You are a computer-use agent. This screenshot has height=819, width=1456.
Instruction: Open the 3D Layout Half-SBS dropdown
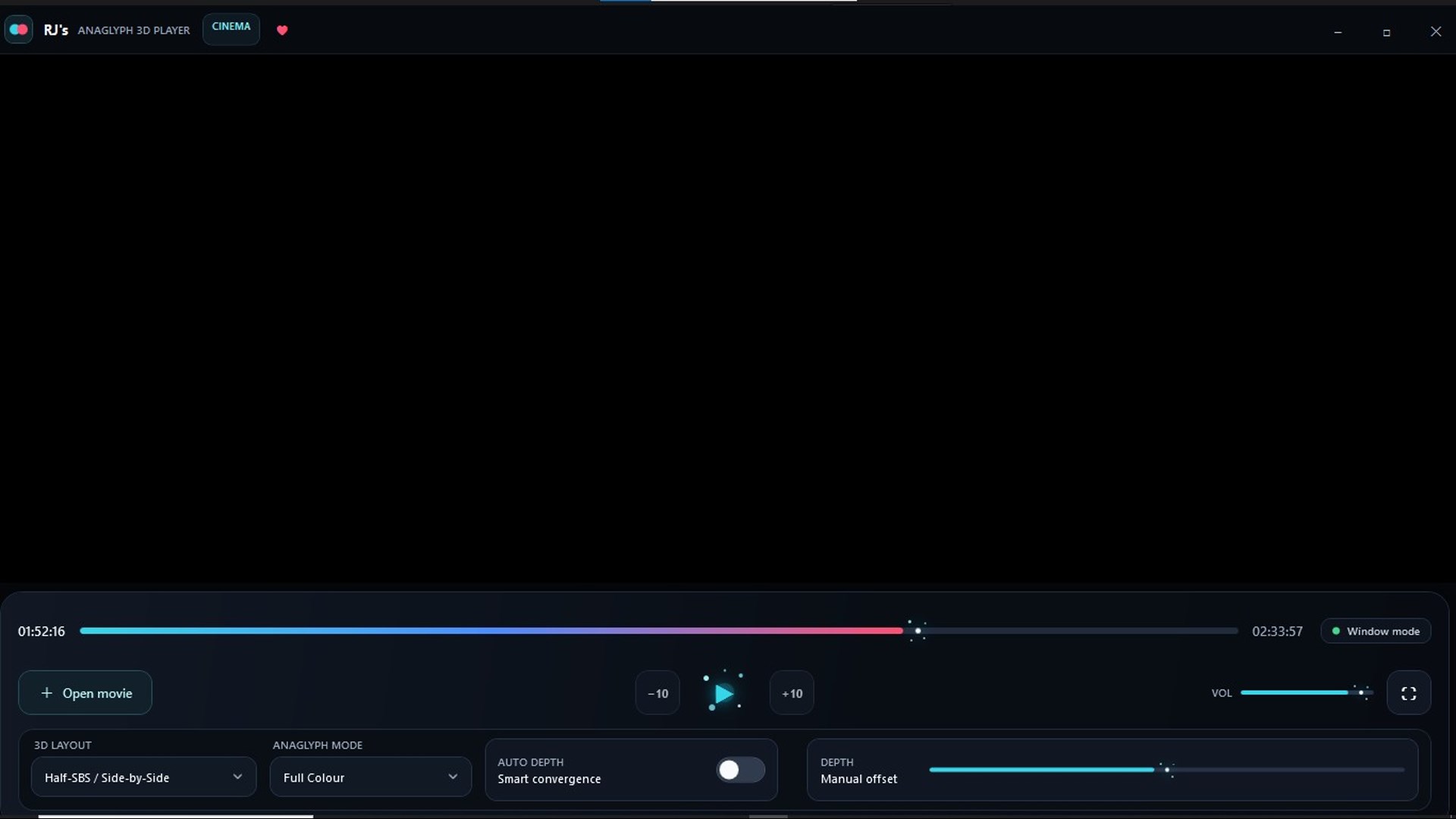coord(143,777)
